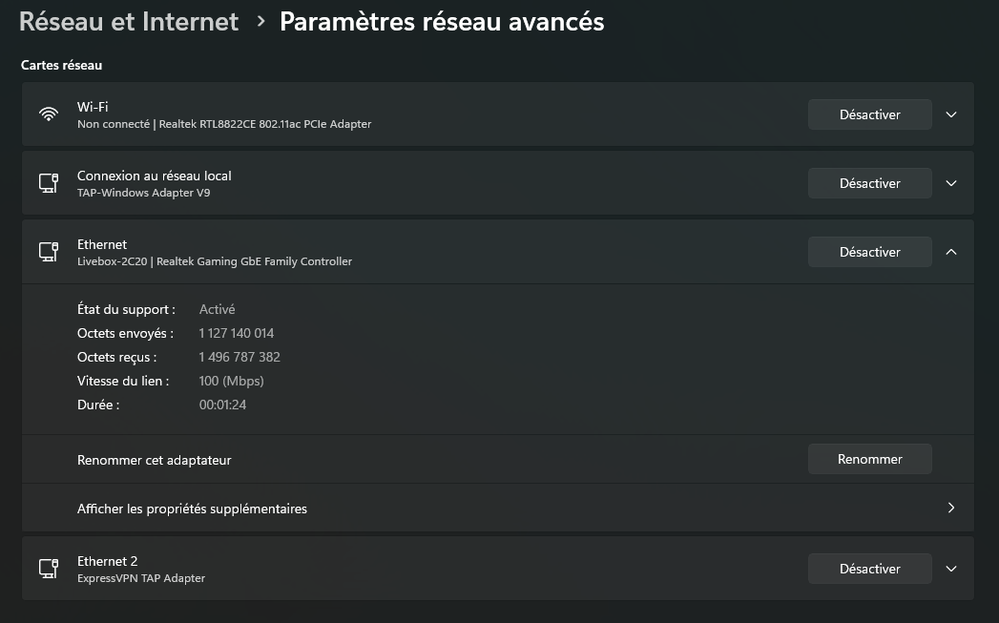Expand Connexion au réseau local details
Viewport: 999px width, 623px height.
coord(951,183)
